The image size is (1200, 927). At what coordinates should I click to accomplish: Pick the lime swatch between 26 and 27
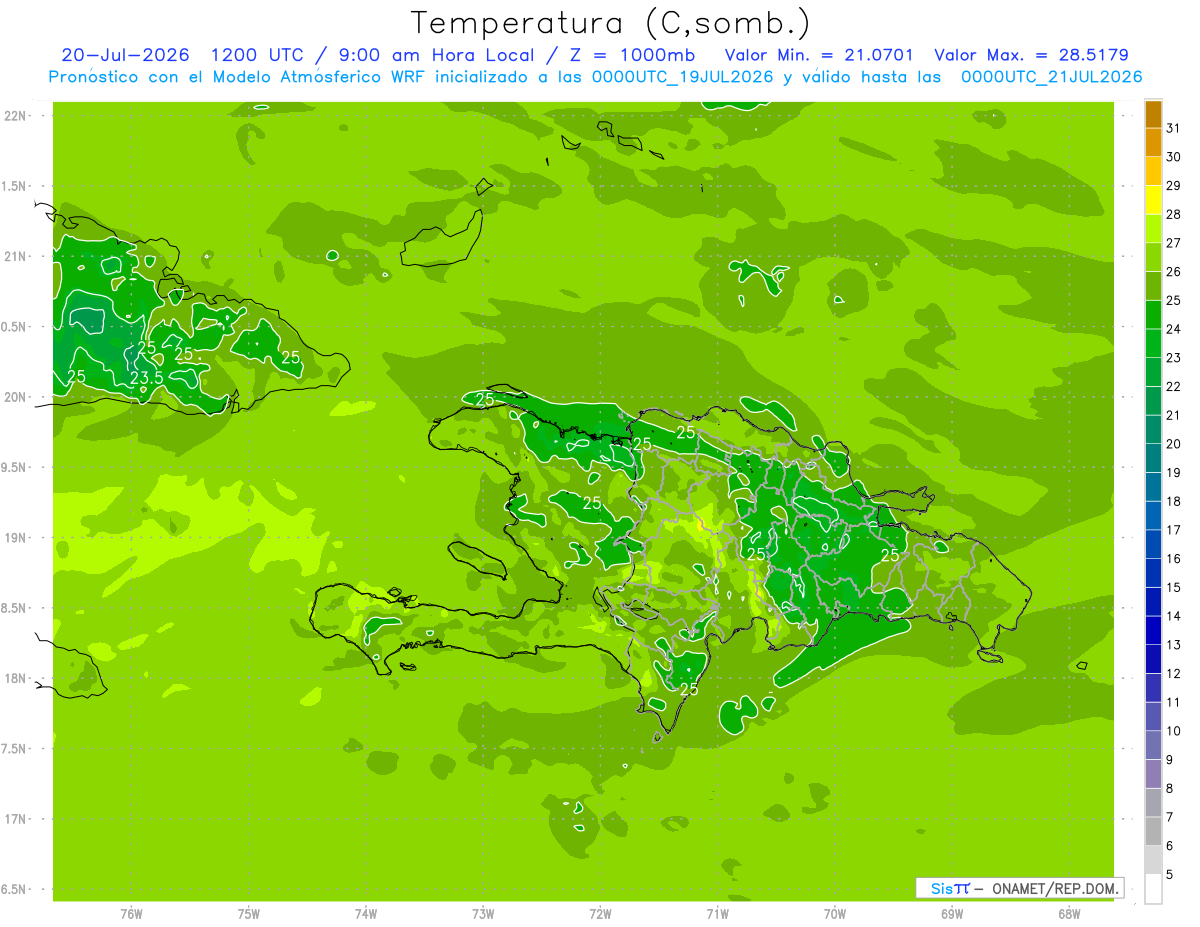point(1153,257)
